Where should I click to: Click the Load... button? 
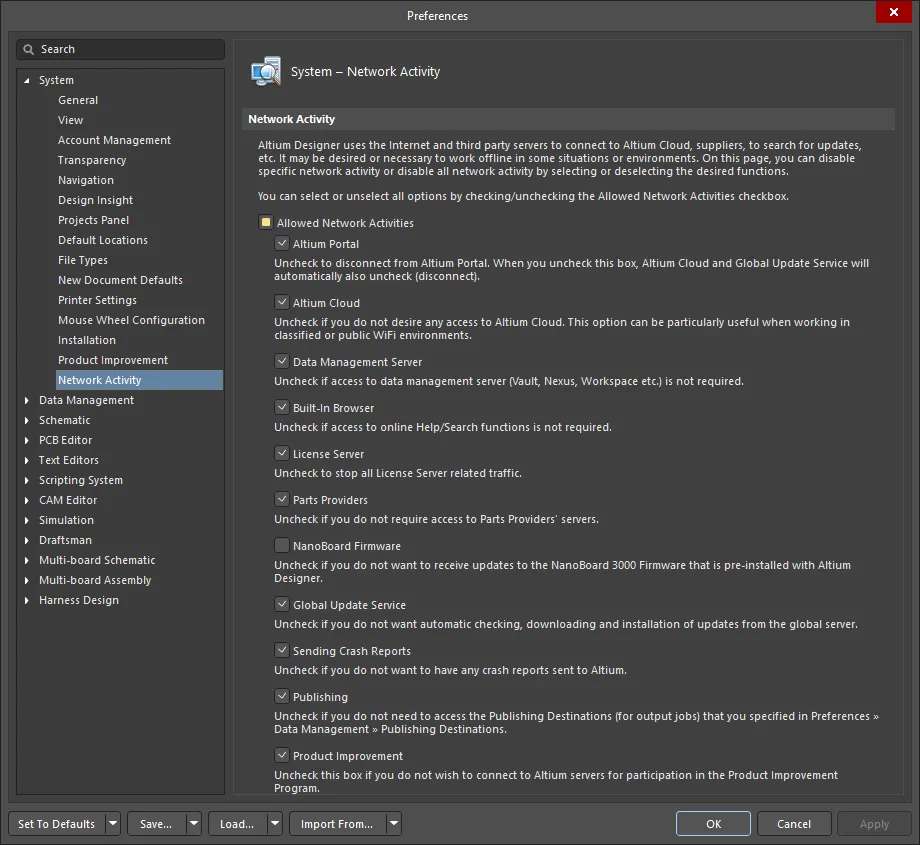(x=238, y=823)
